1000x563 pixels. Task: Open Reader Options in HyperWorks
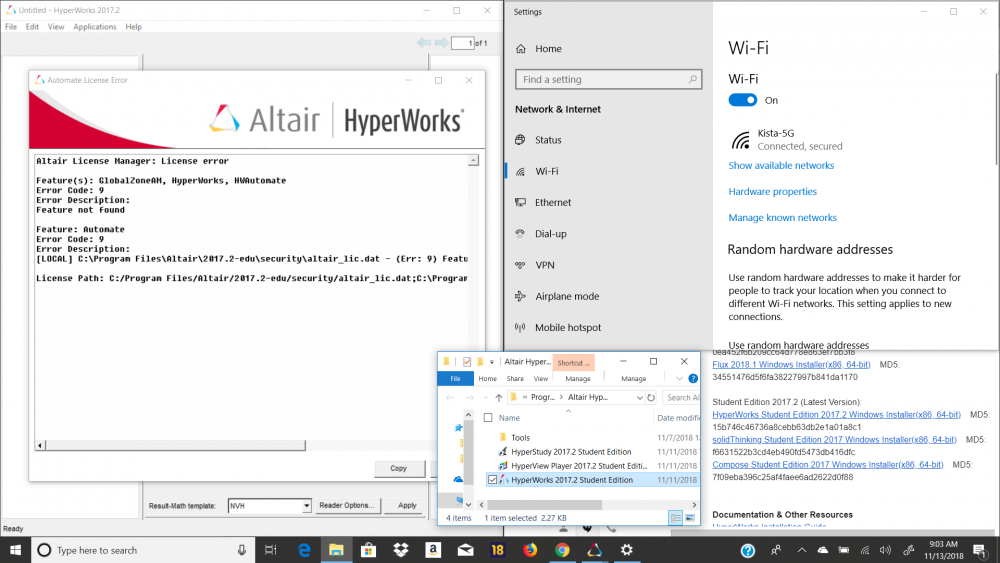346,506
